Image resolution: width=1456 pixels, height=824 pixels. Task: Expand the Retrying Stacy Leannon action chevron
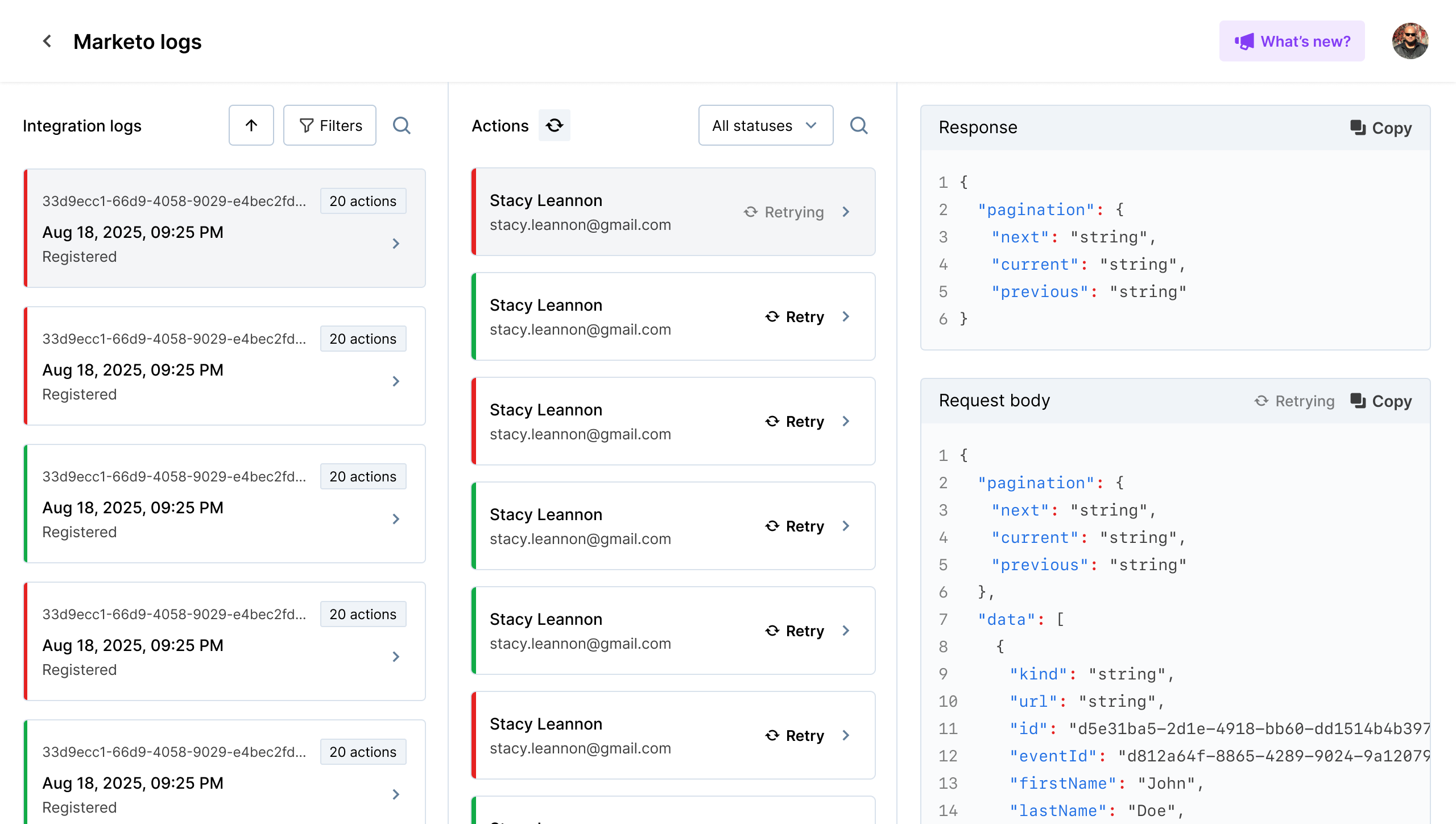[846, 212]
